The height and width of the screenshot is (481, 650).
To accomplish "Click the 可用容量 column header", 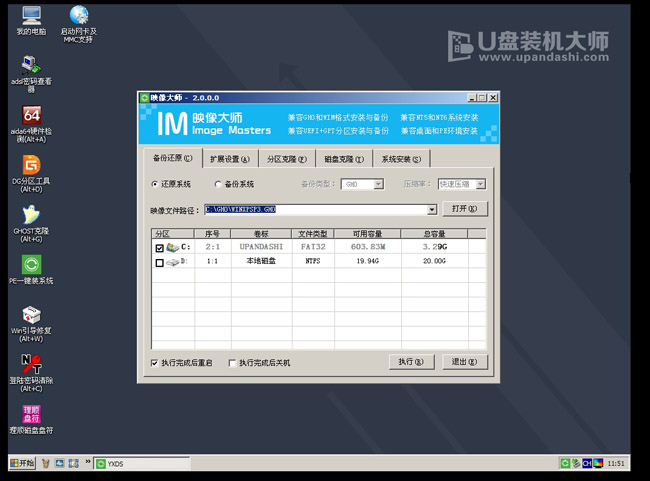I will tap(368, 234).
